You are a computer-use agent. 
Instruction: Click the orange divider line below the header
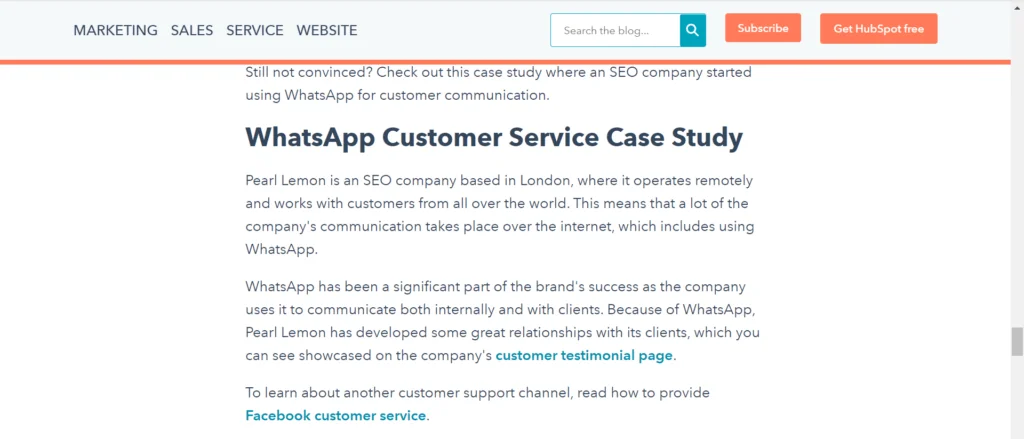(505, 62)
